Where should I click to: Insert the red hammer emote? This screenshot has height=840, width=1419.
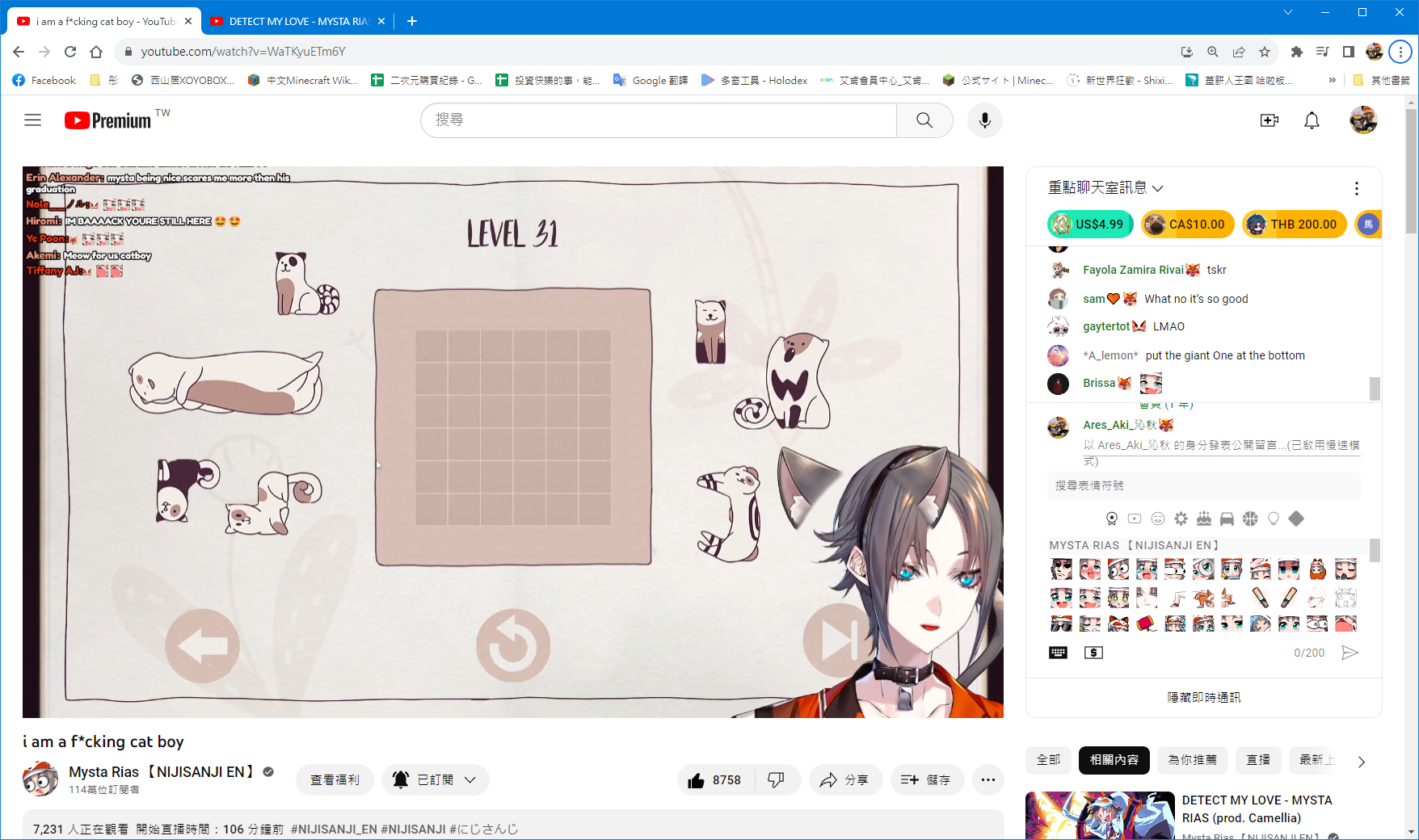tap(1146, 624)
